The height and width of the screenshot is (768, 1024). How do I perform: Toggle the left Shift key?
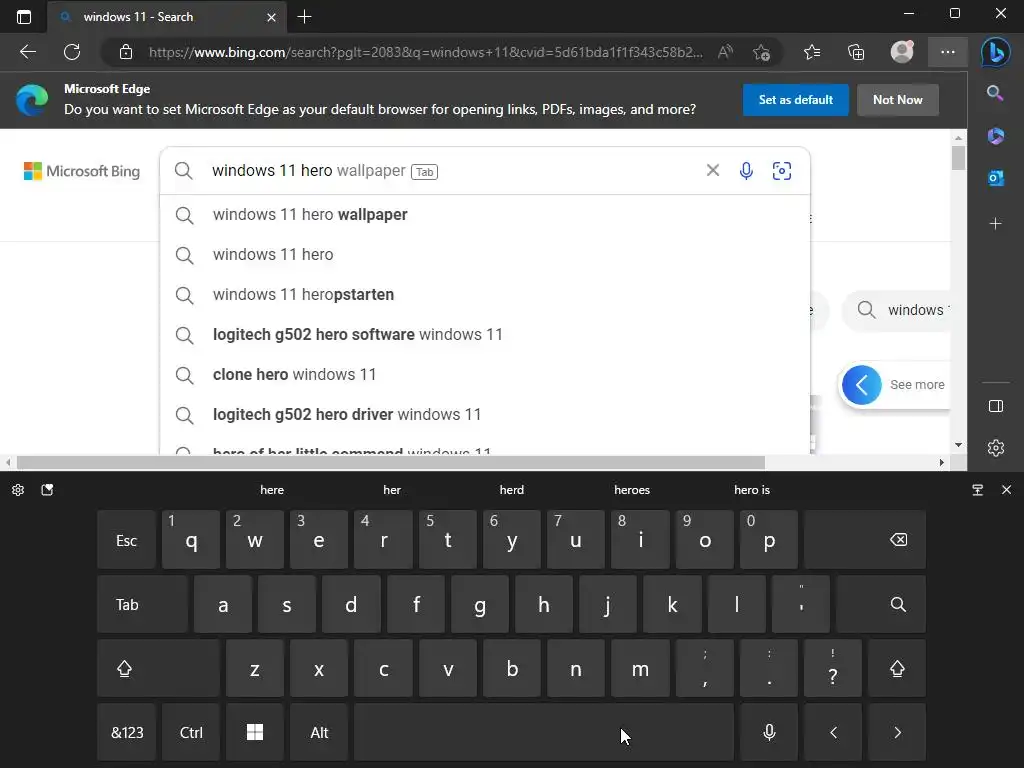coord(158,668)
